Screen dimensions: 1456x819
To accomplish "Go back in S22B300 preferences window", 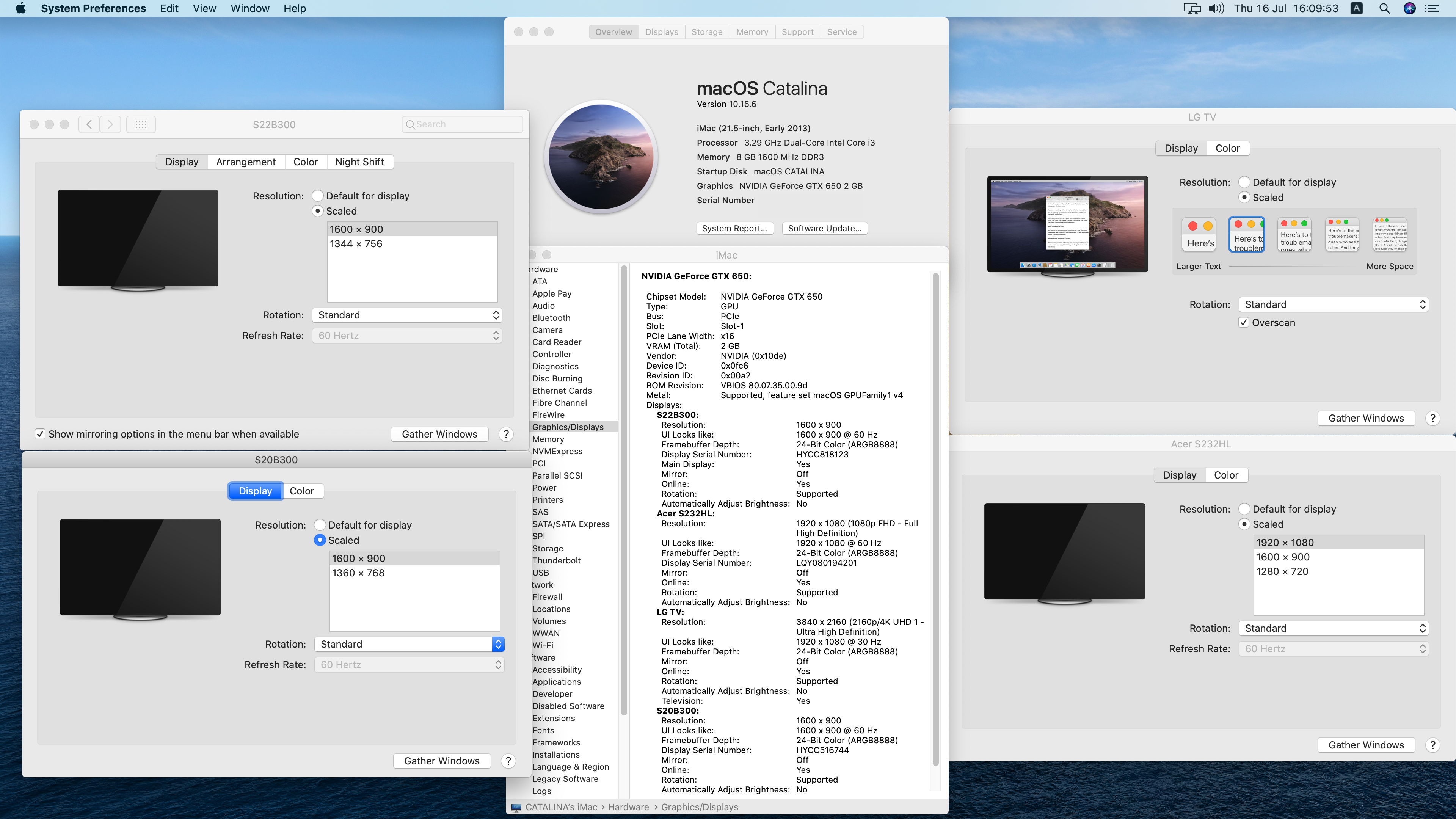I will 89,124.
